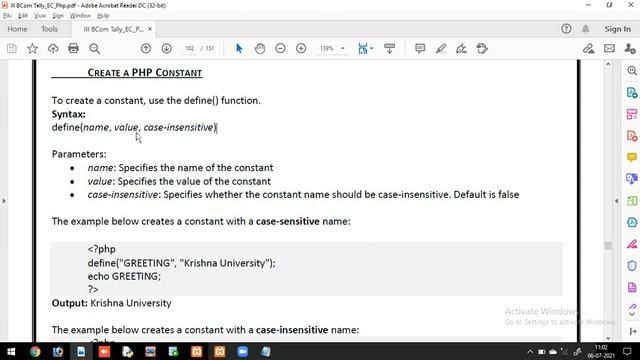Select the Highlight text pen tool
Image resolution: width=640 pixels, height=360 pixels.
440,49
